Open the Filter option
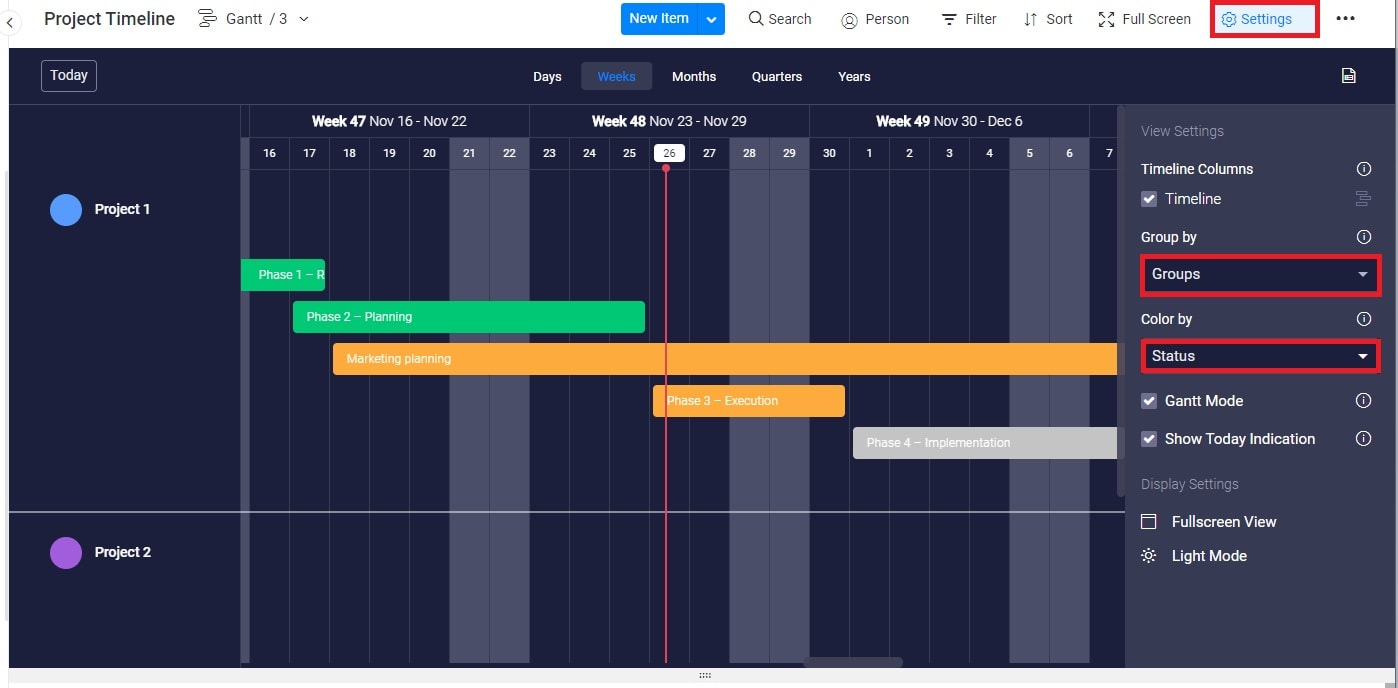Screen dimensions: 1398x688 click(x=969, y=19)
